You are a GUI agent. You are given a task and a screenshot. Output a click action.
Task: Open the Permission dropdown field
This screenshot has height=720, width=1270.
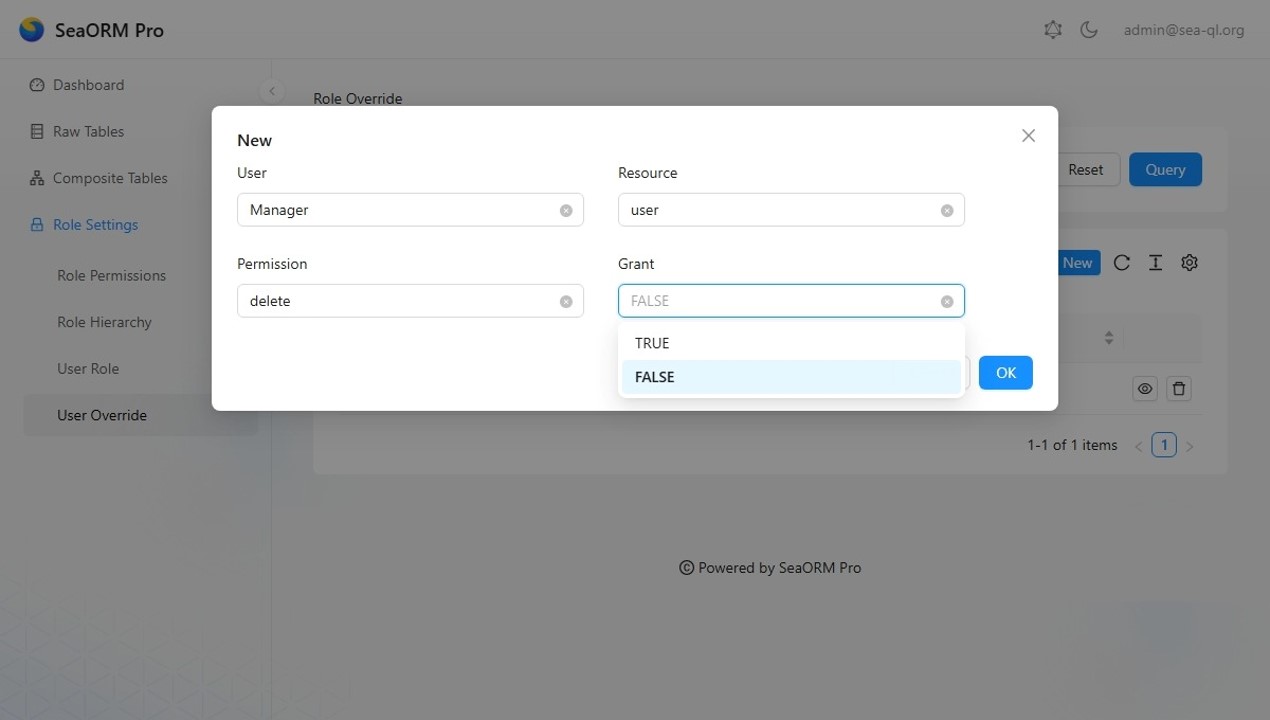[x=400, y=301]
